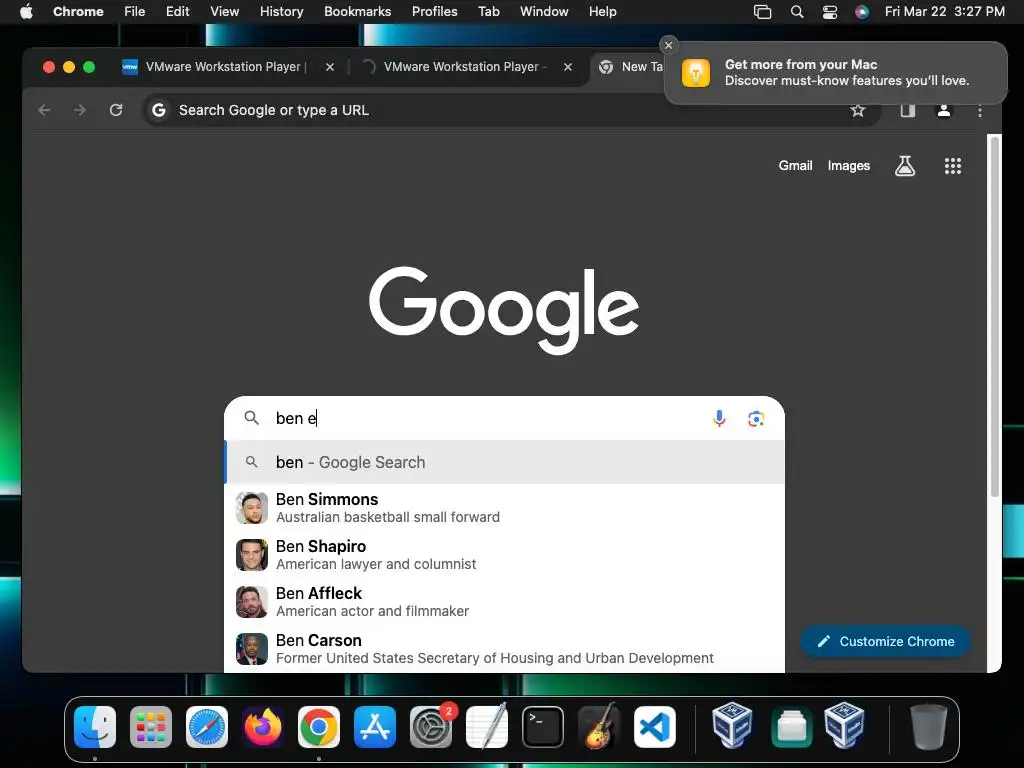
Task: Open the Chrome side panel icon
Action: point(908,110)
